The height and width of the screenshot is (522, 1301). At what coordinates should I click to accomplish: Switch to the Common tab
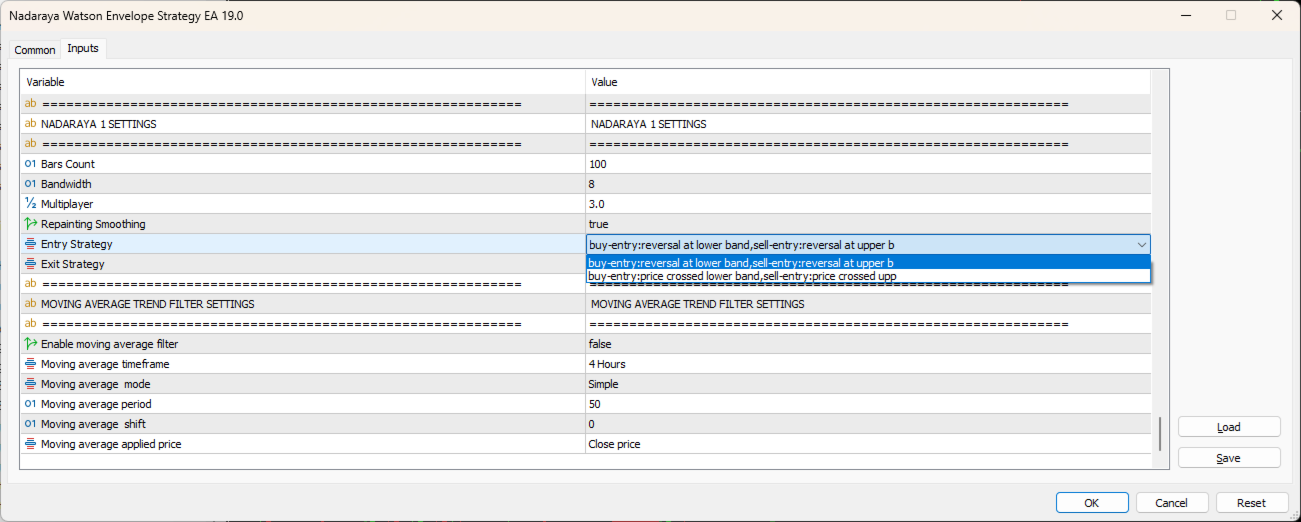pos(35,50)
